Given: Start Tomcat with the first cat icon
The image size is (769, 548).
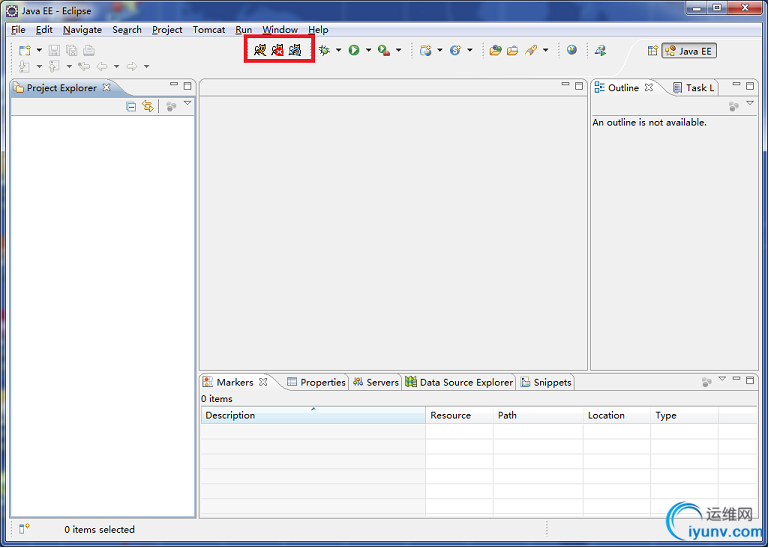Looking at the screenshot, I should click(260, 50).
